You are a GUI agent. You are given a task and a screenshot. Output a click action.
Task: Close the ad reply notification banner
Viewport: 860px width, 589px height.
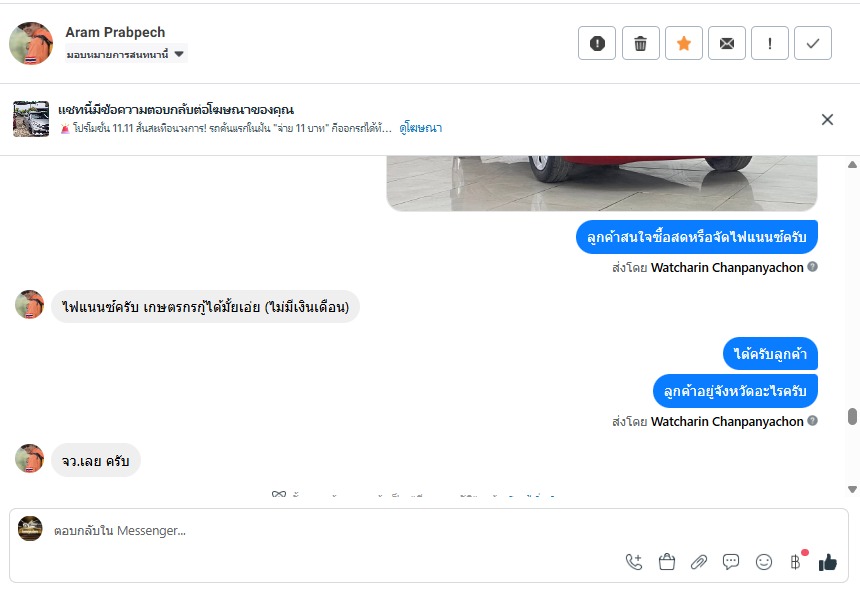827,120
